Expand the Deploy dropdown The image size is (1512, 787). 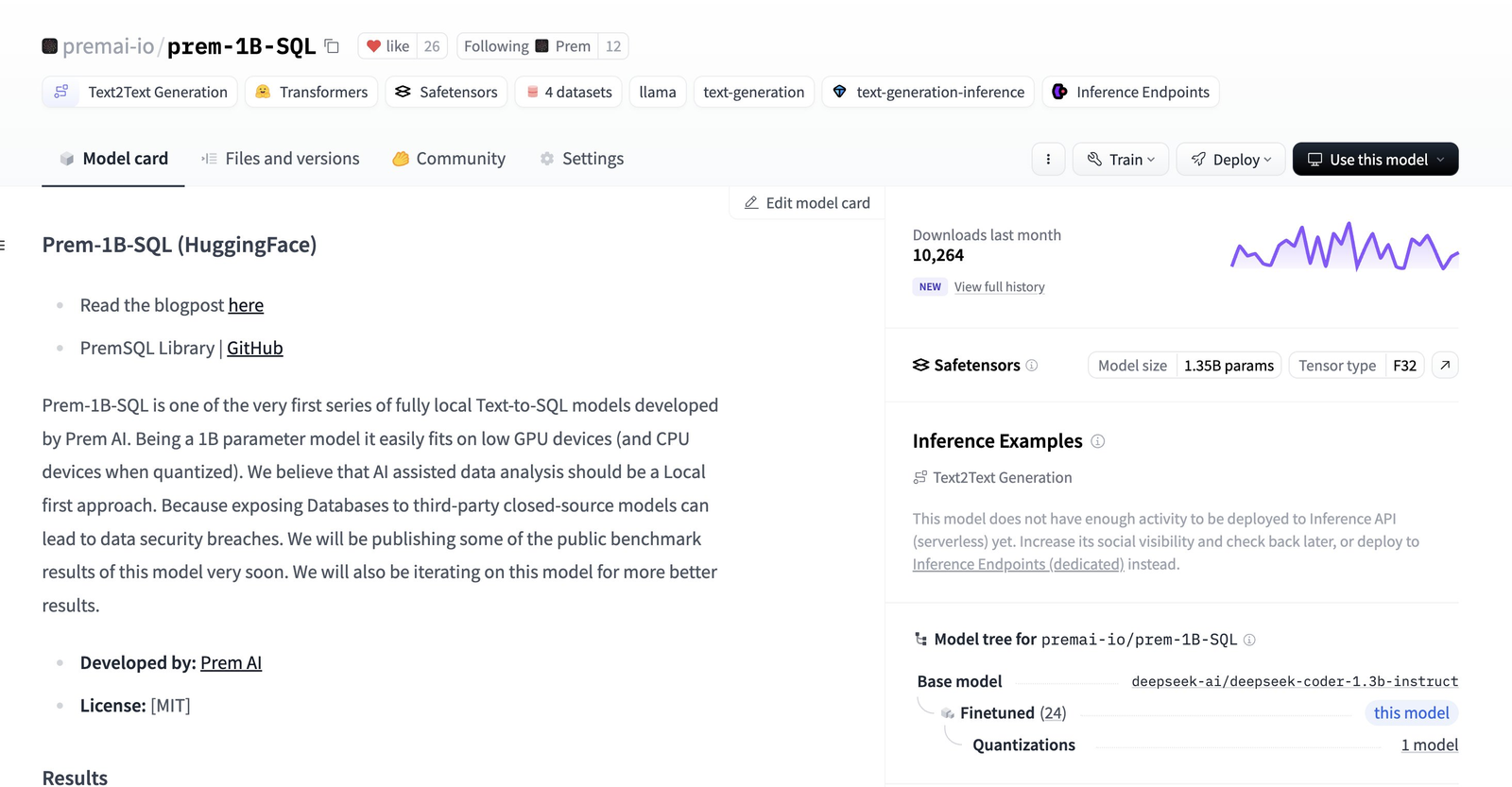point(1230,160)
